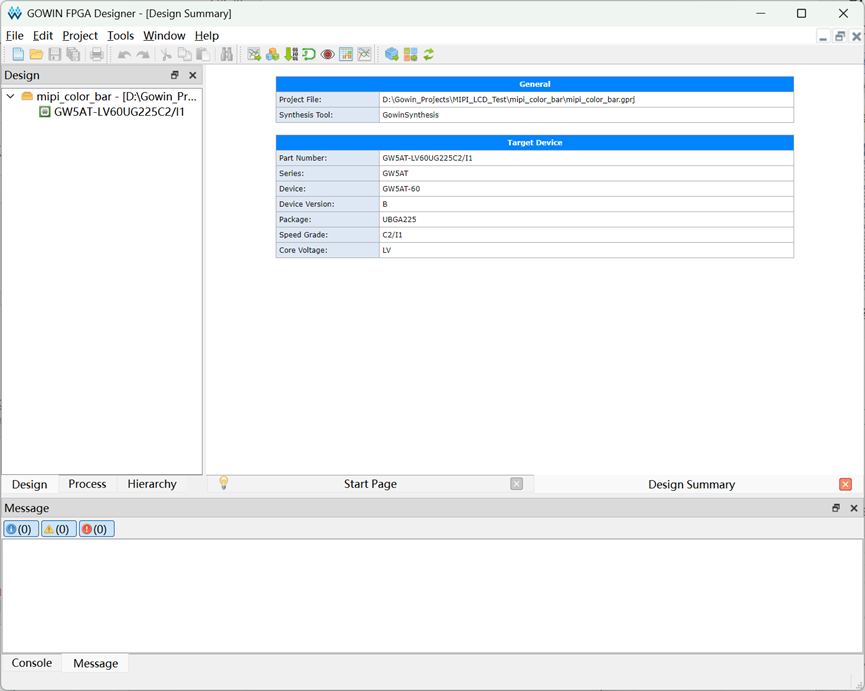Toggle the error messages (0) filter
This screenshot has height=691, width=865.
point(97,529)
